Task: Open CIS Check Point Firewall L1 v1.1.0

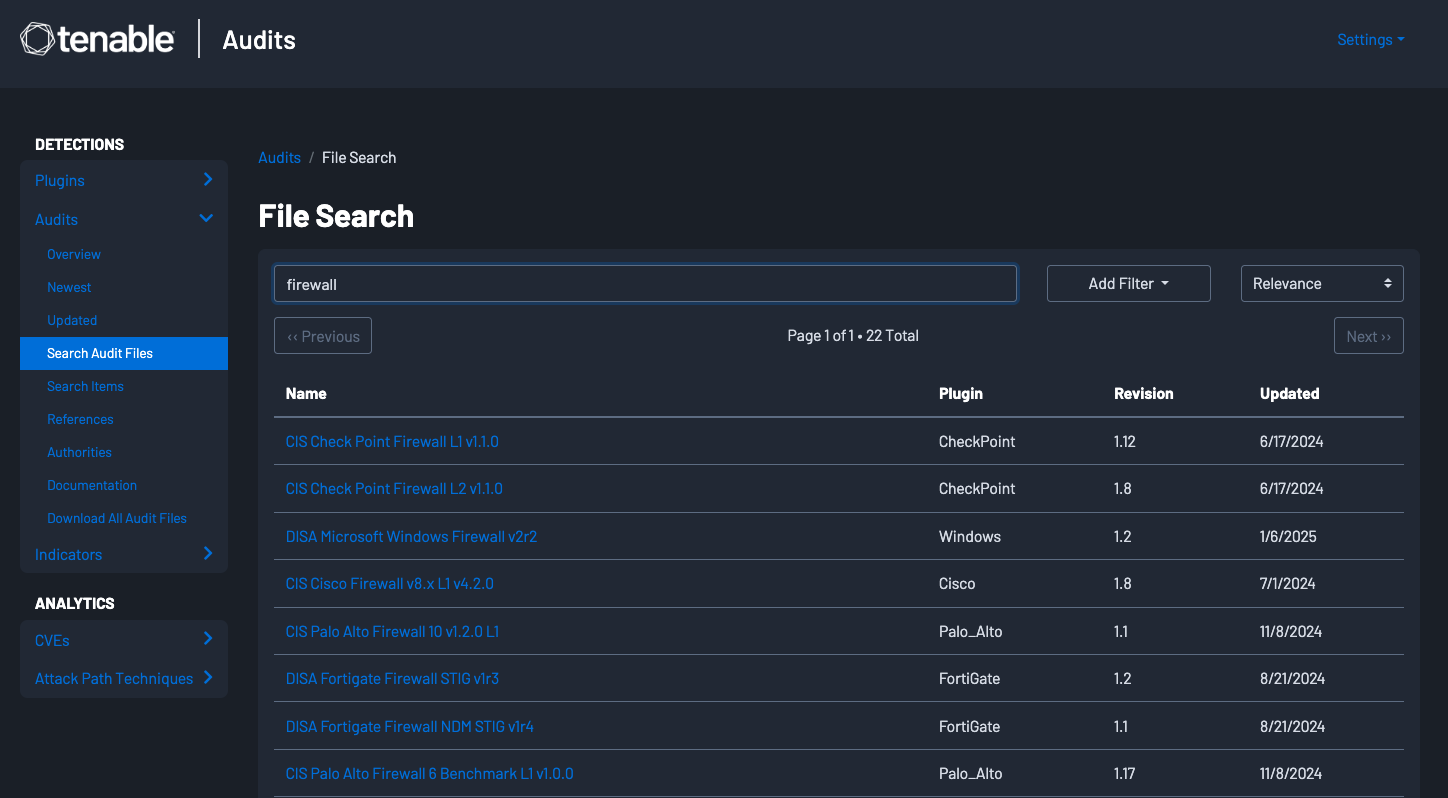Action: [392, 441]
